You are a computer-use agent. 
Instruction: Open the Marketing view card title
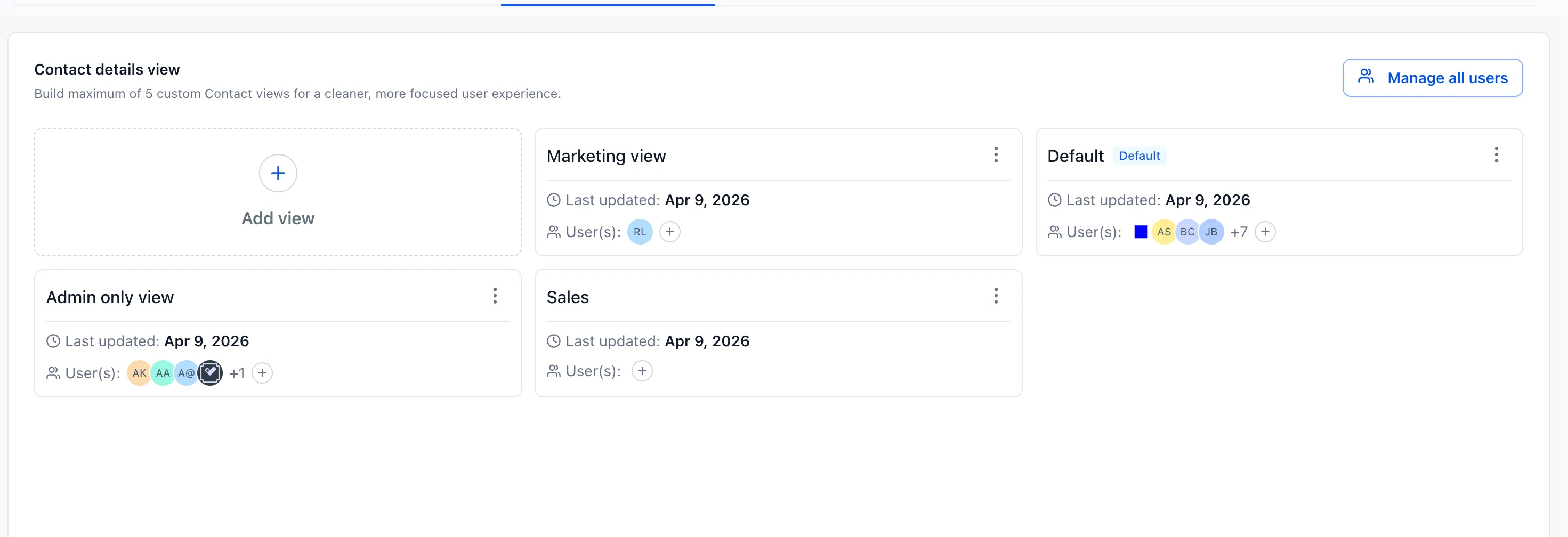(x=605, y=156)
